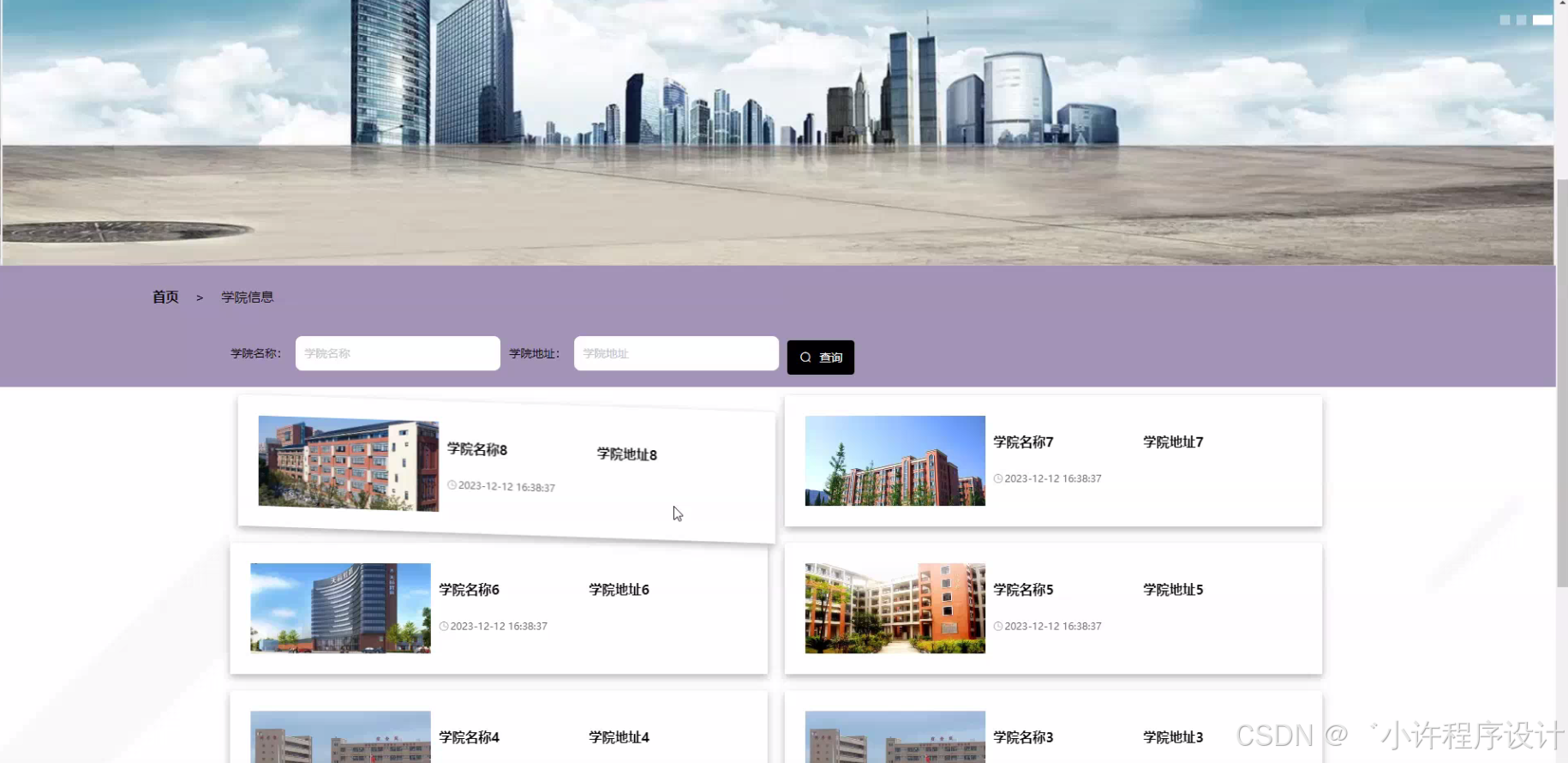Click 学院地址6 text
Image resolution: width=1568 pixels, height=763 pixels.
click(619, 589)
